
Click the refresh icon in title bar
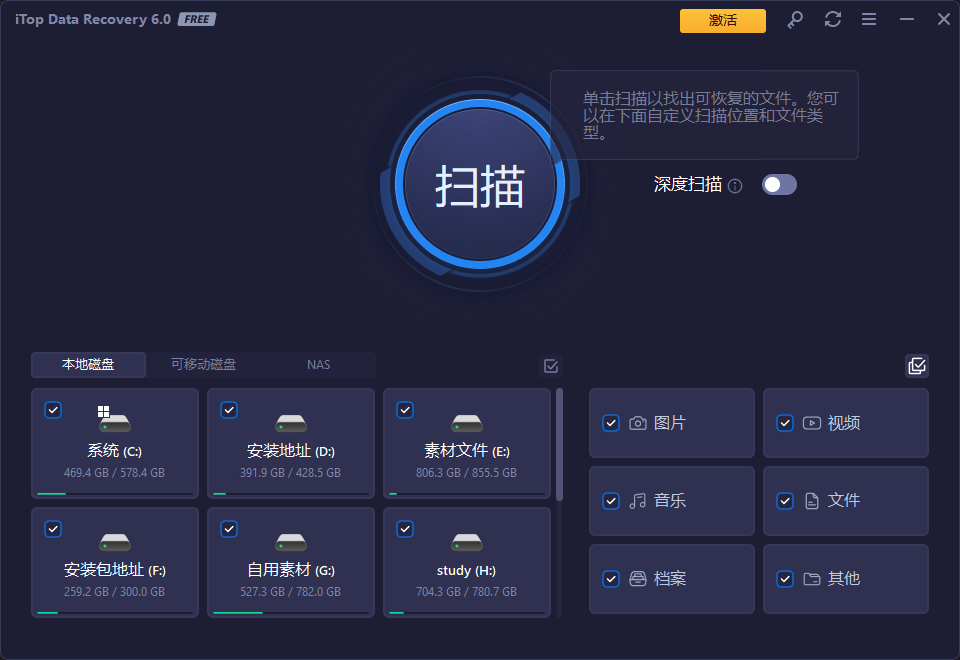pyautogui.click(x=832, y=20)
